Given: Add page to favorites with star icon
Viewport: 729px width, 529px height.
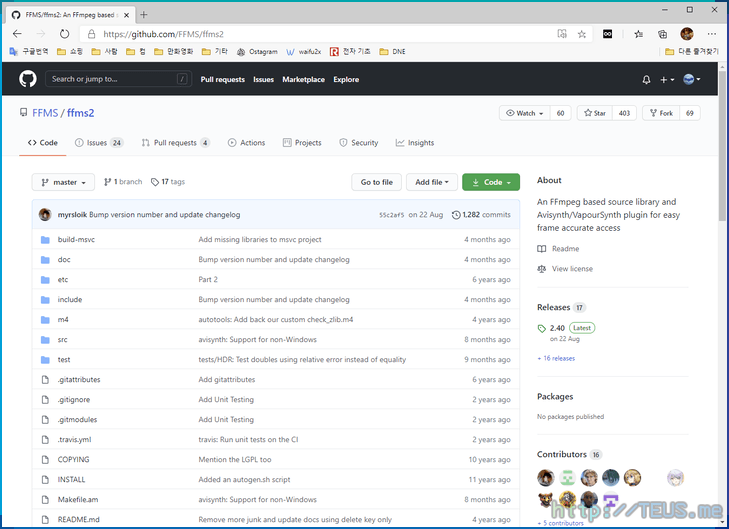Looking at the screenshot, I should tap(582, 34).
